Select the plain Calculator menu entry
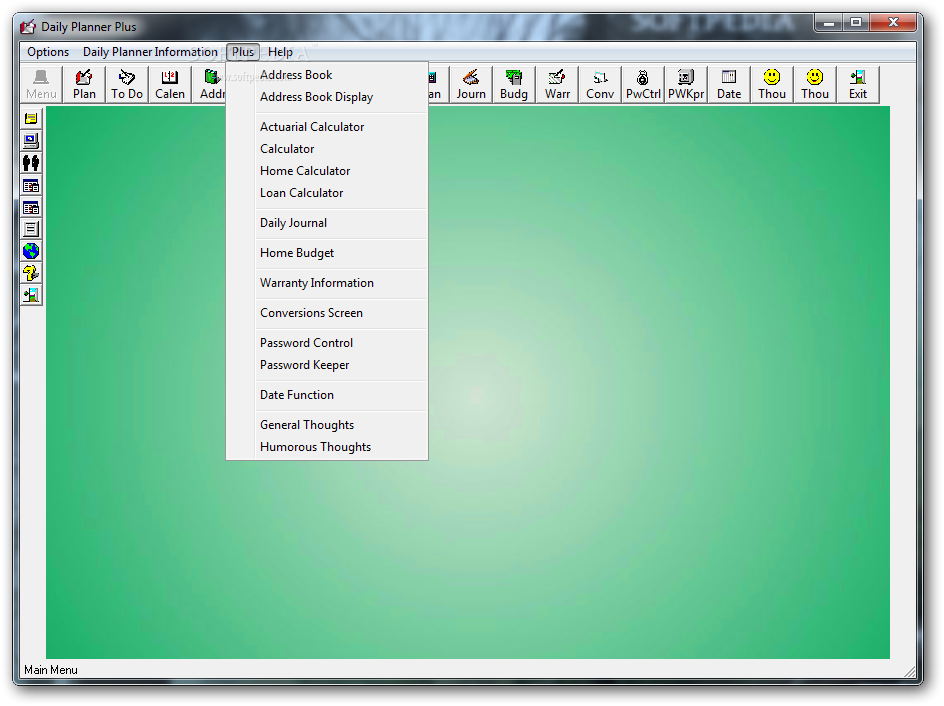Screen dimensions: 944x706 (x=327, y=149)
